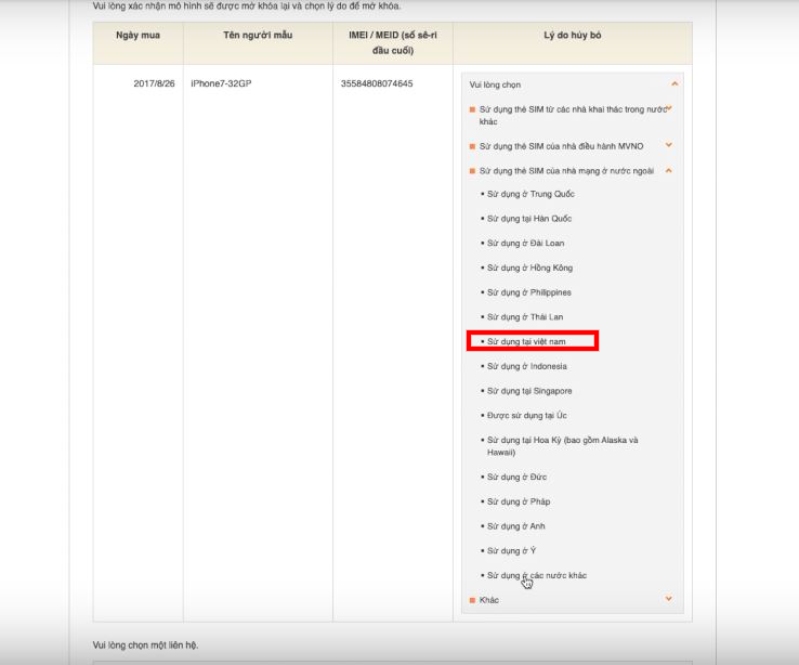Select highlighted 'Sử dụng tại việt nam' option
This screenshot has height=665, width=799.
tap(531, 341)
